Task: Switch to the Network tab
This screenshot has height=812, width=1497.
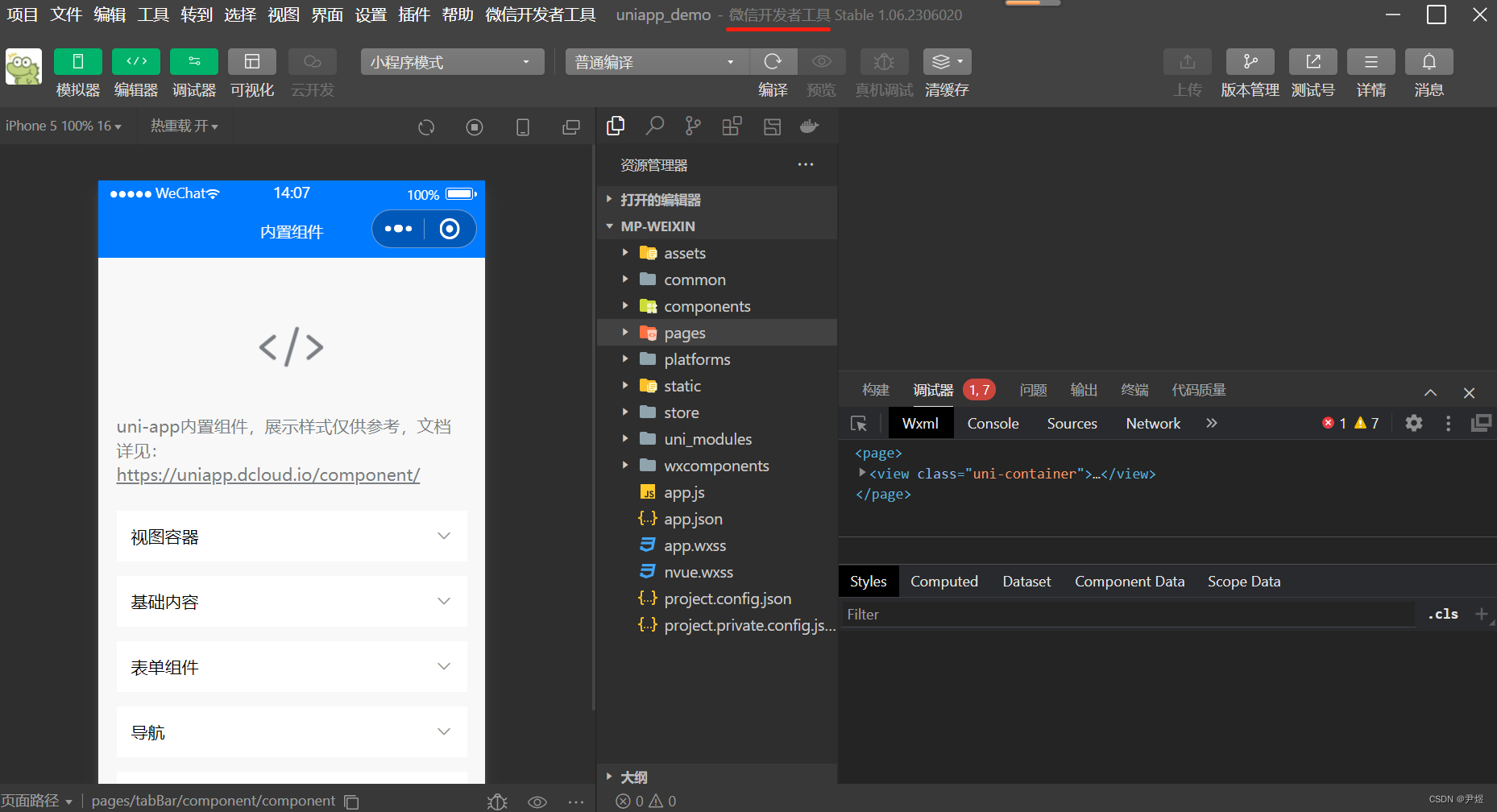Action: pos(1153,424)
